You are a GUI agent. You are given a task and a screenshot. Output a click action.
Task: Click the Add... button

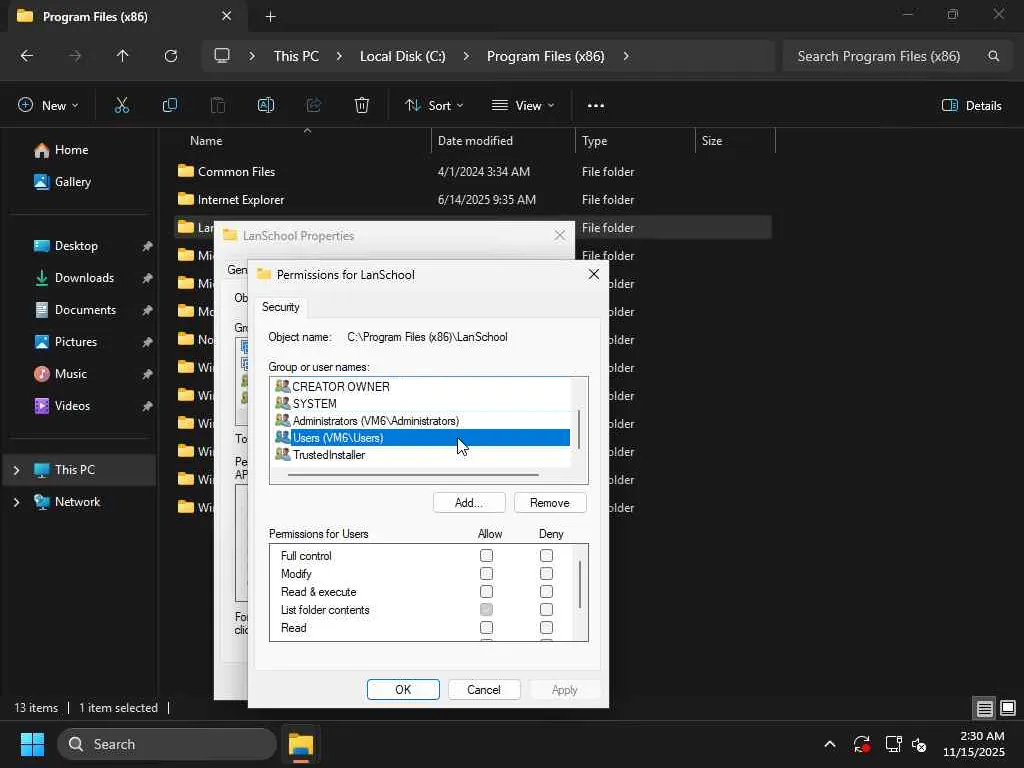click(468, 503)
